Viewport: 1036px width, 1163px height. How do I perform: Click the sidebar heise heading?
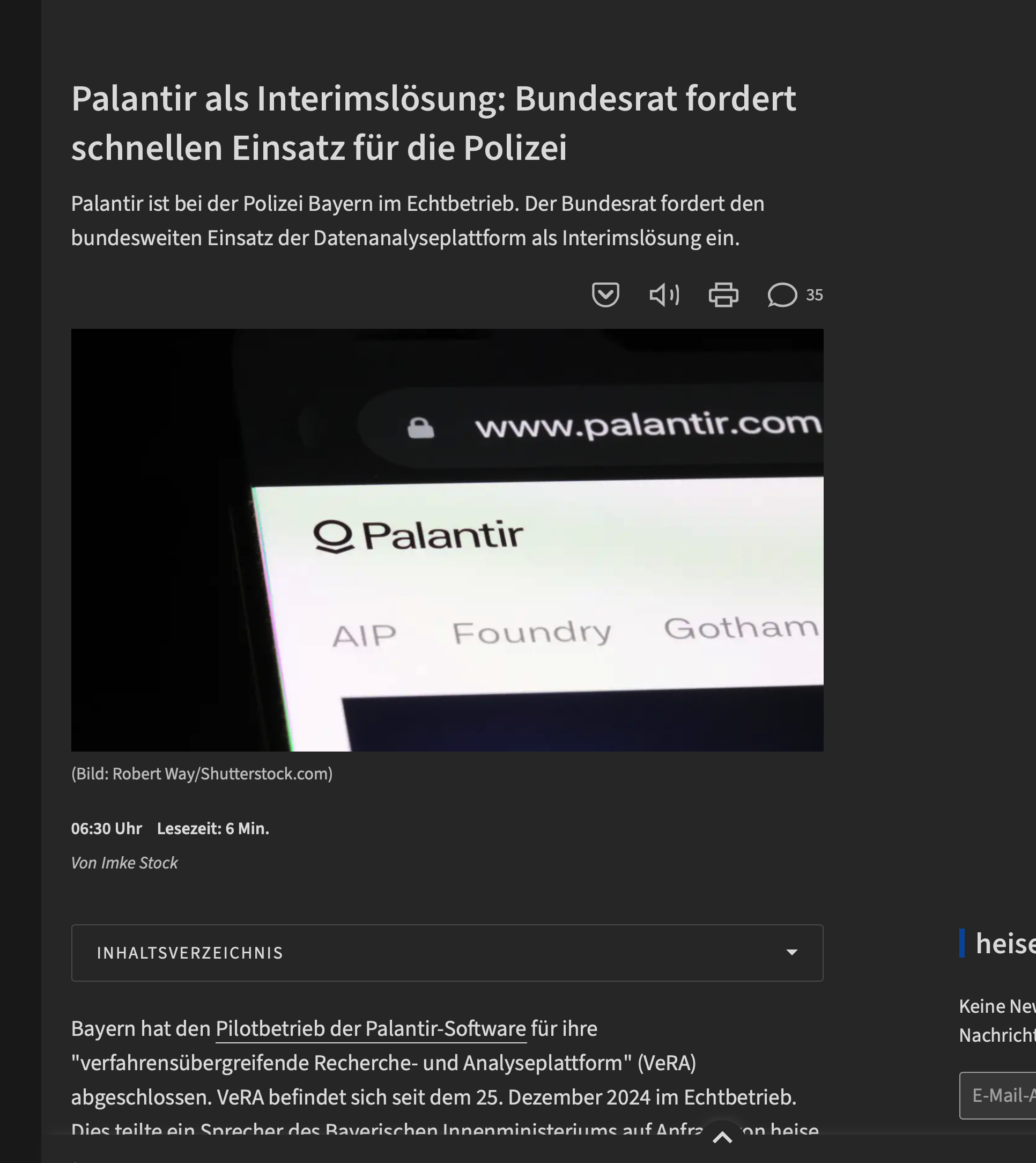pos(1005,943)
